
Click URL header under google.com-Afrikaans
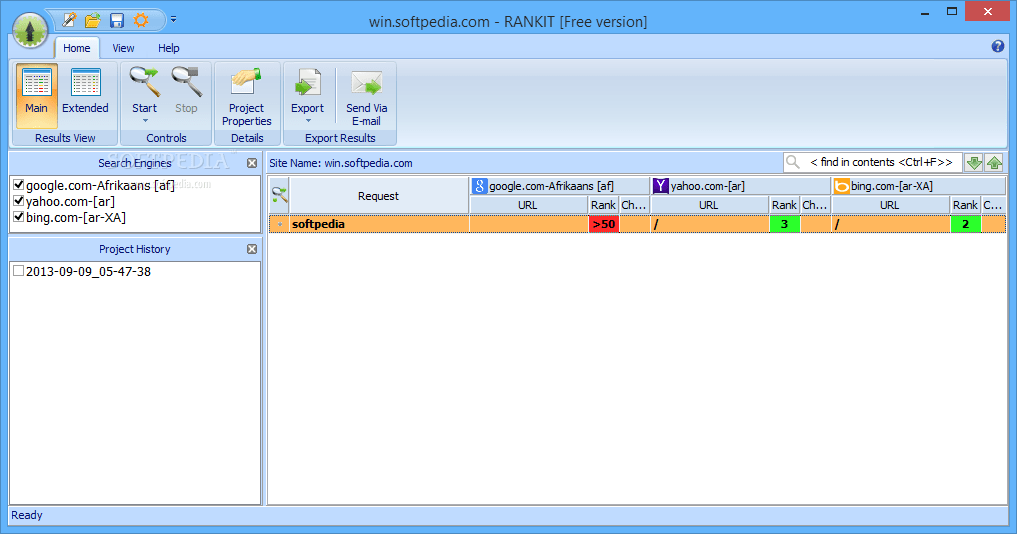pos(528,205)
